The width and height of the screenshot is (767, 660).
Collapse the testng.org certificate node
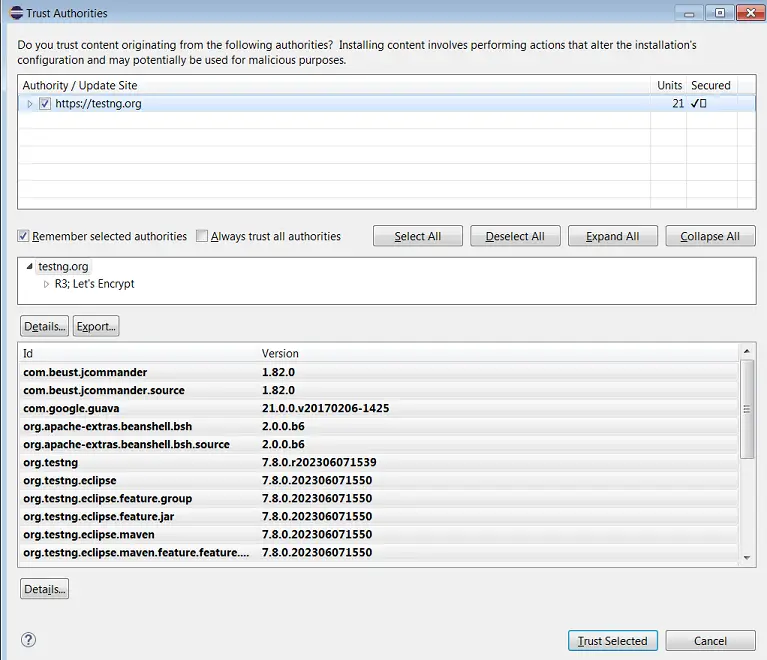point(29,266)
